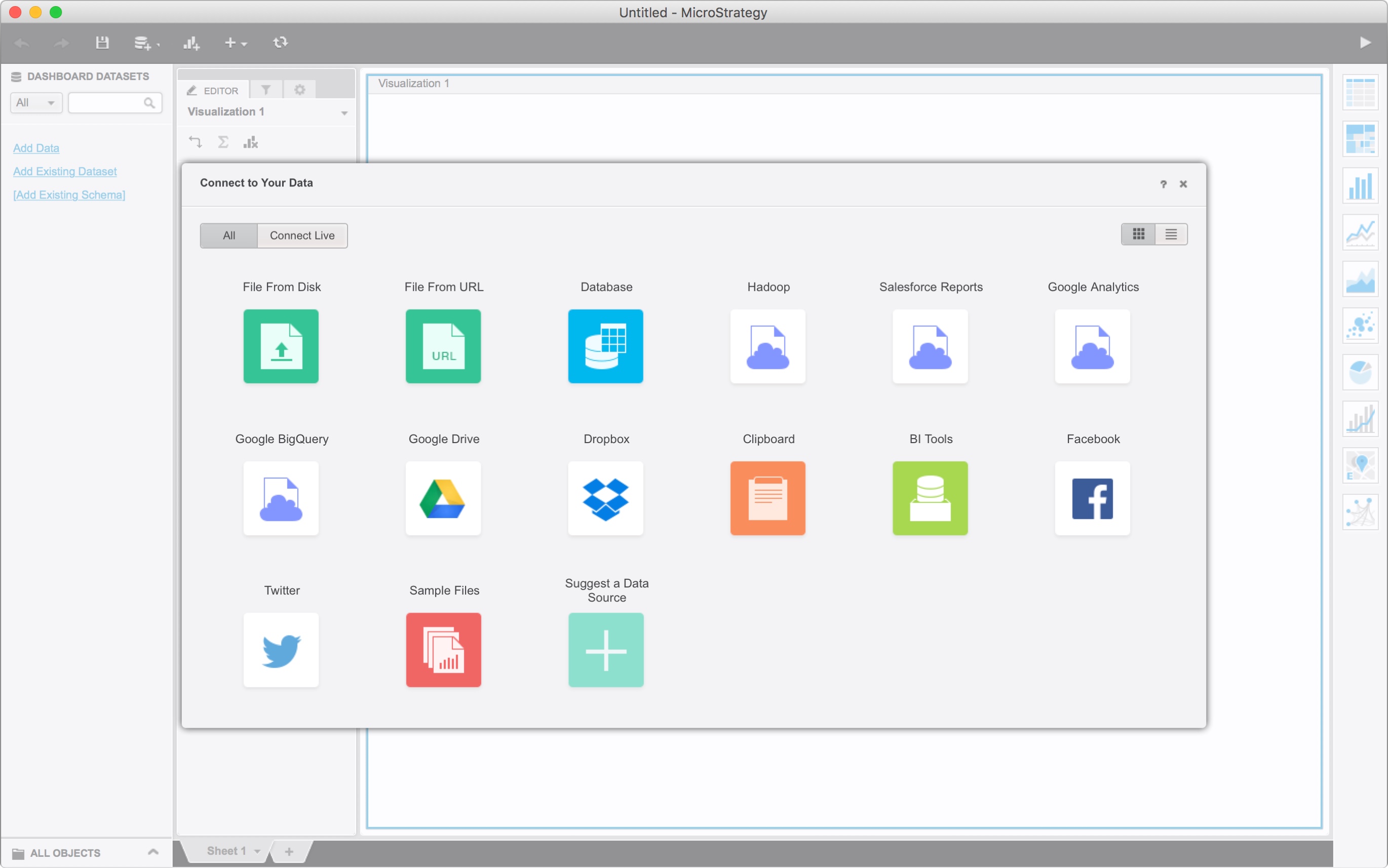Viewport: 1388px width, 868px height.
Task: Choose the Twitter data source
Action: (281, 650)
